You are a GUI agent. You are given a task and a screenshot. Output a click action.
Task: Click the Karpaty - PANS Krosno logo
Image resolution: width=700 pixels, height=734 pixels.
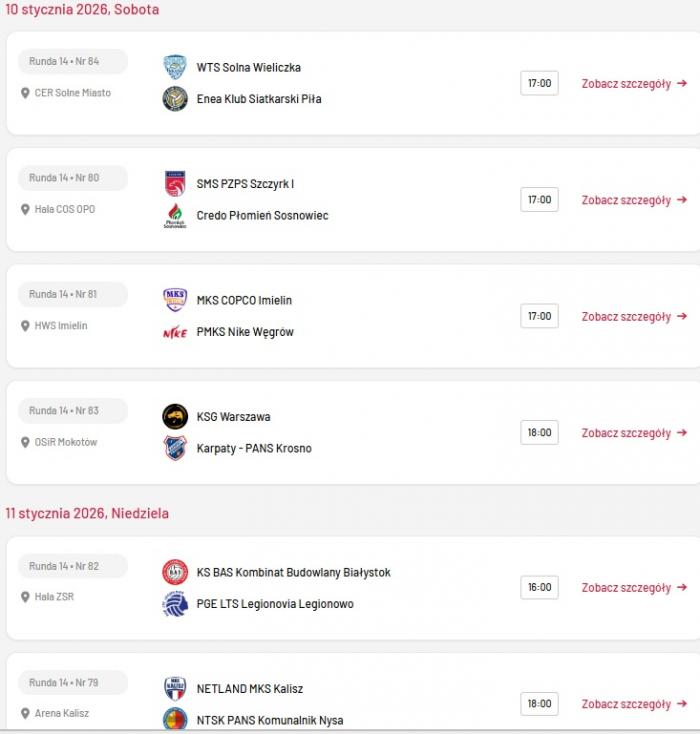[175, 448]
